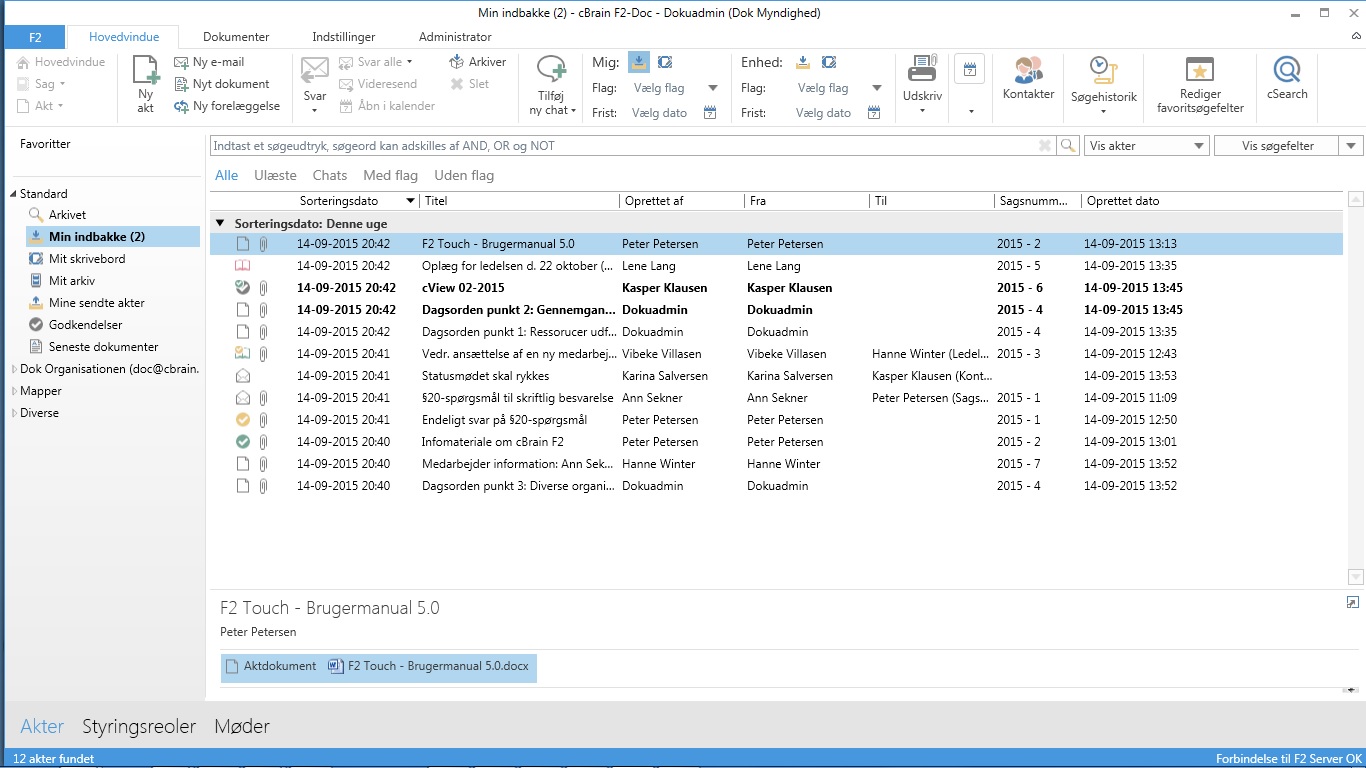Collapse the Denne uge group

pyautogui.click(x=220, y=223)
